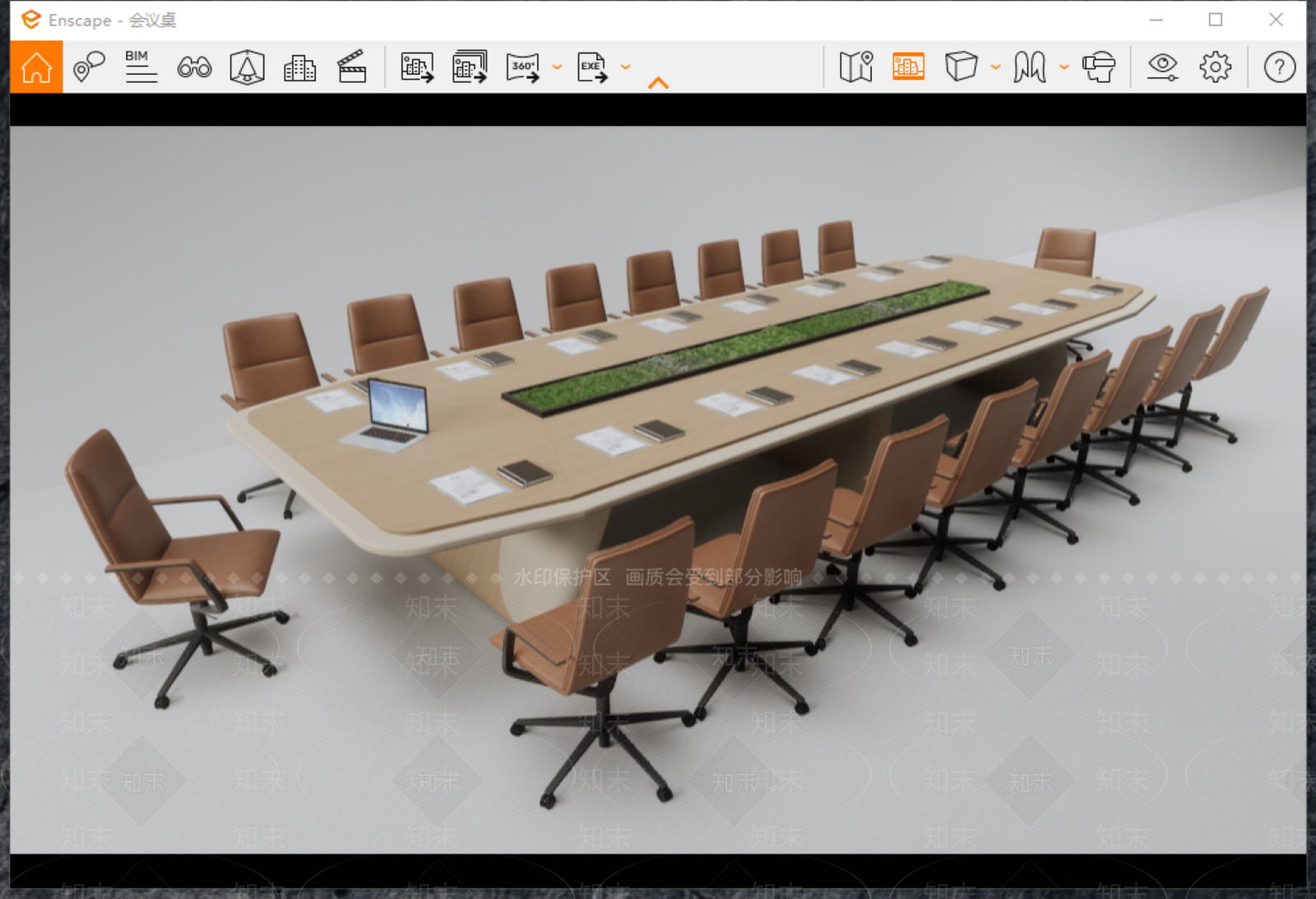This screenshot has height=899, width=1316.
Task: Export standalone EXE file
Action: [x=592, y=67]
